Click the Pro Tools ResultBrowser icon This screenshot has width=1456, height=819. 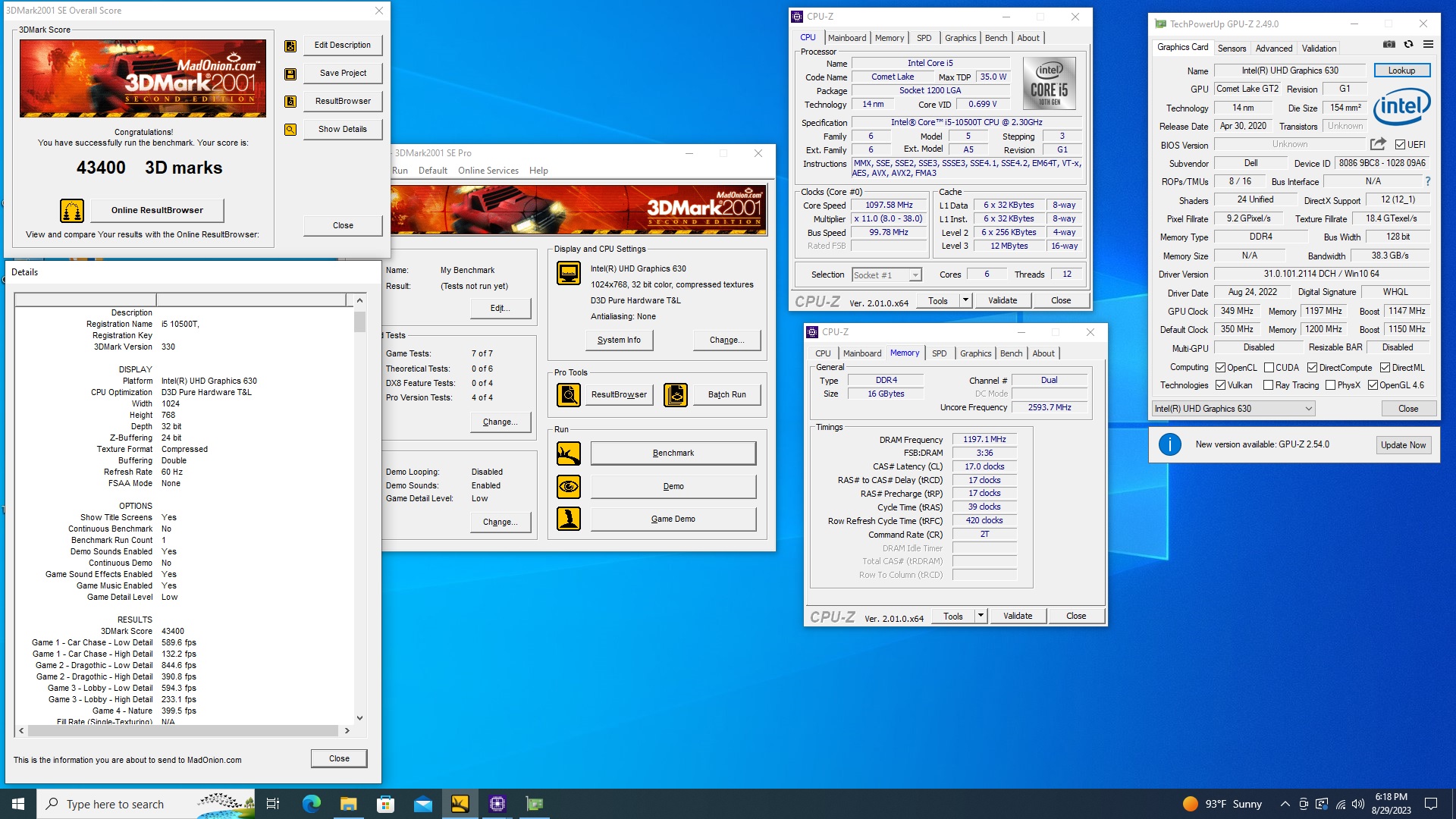point(569,394)
